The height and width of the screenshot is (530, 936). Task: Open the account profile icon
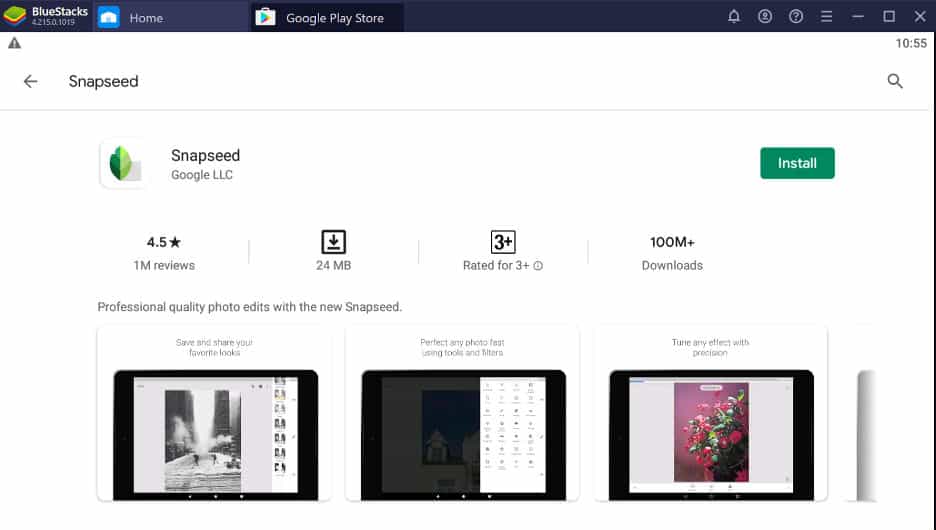[x=765, y=17]
